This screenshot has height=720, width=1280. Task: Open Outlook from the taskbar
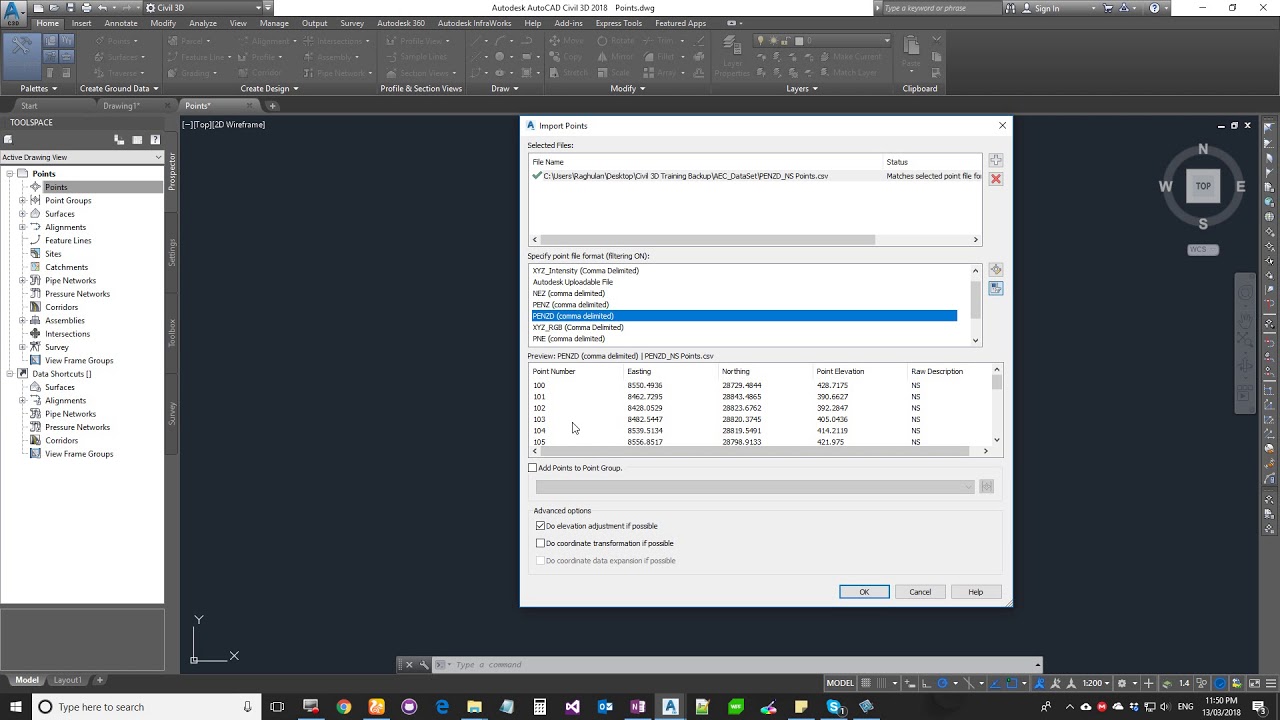click(605, 707)
